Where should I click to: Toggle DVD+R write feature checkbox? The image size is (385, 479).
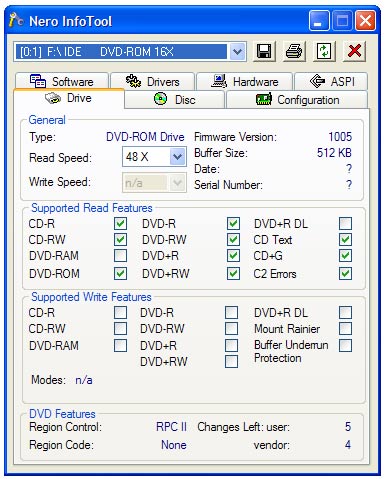(231, 346)
